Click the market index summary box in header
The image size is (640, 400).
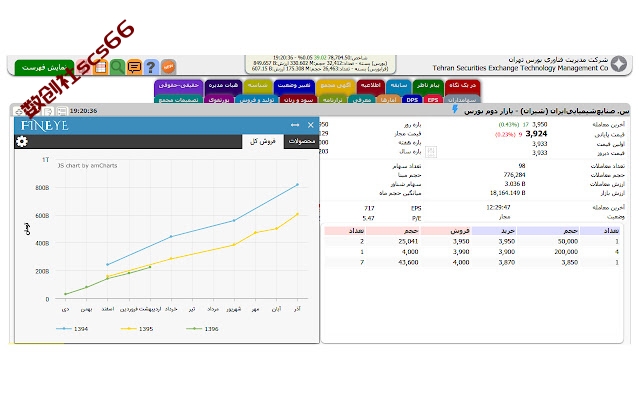click(x=320, y=63)
